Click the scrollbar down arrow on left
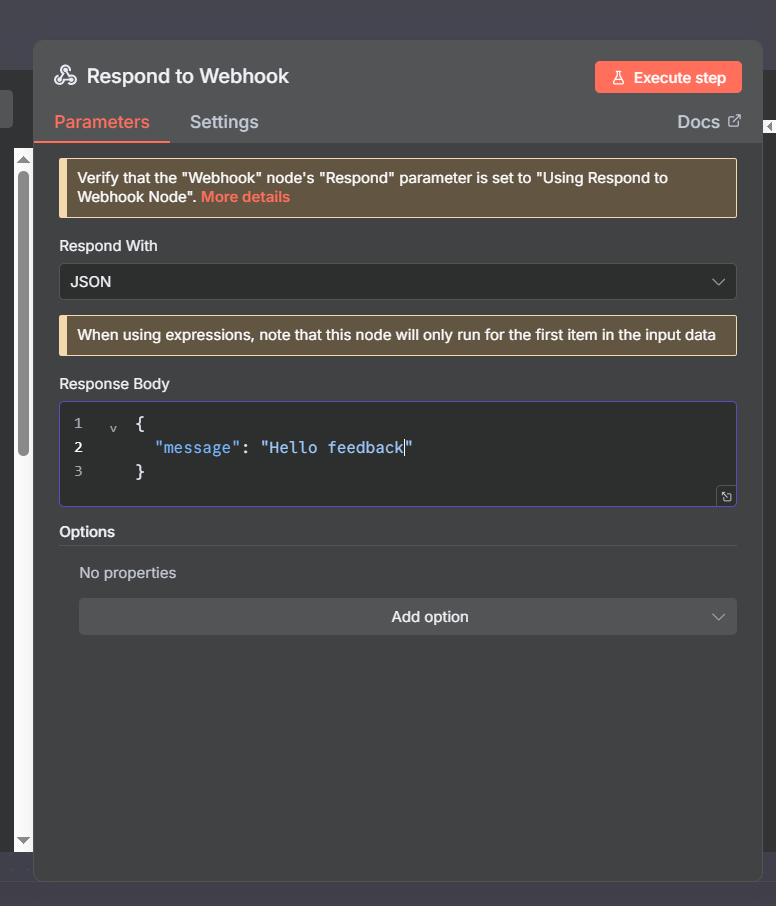Screen dimensions: 776x906 pyautogui.click(x=23, y=841)
